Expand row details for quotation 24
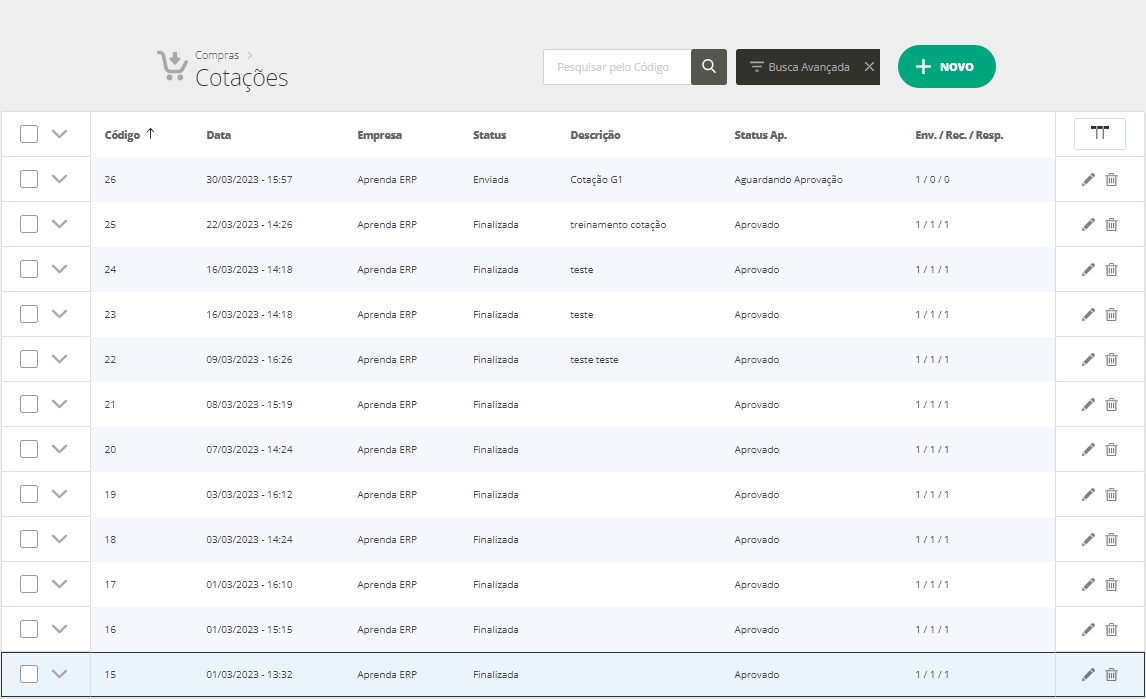The image size is (1146, 699). (x=59, y=269)
